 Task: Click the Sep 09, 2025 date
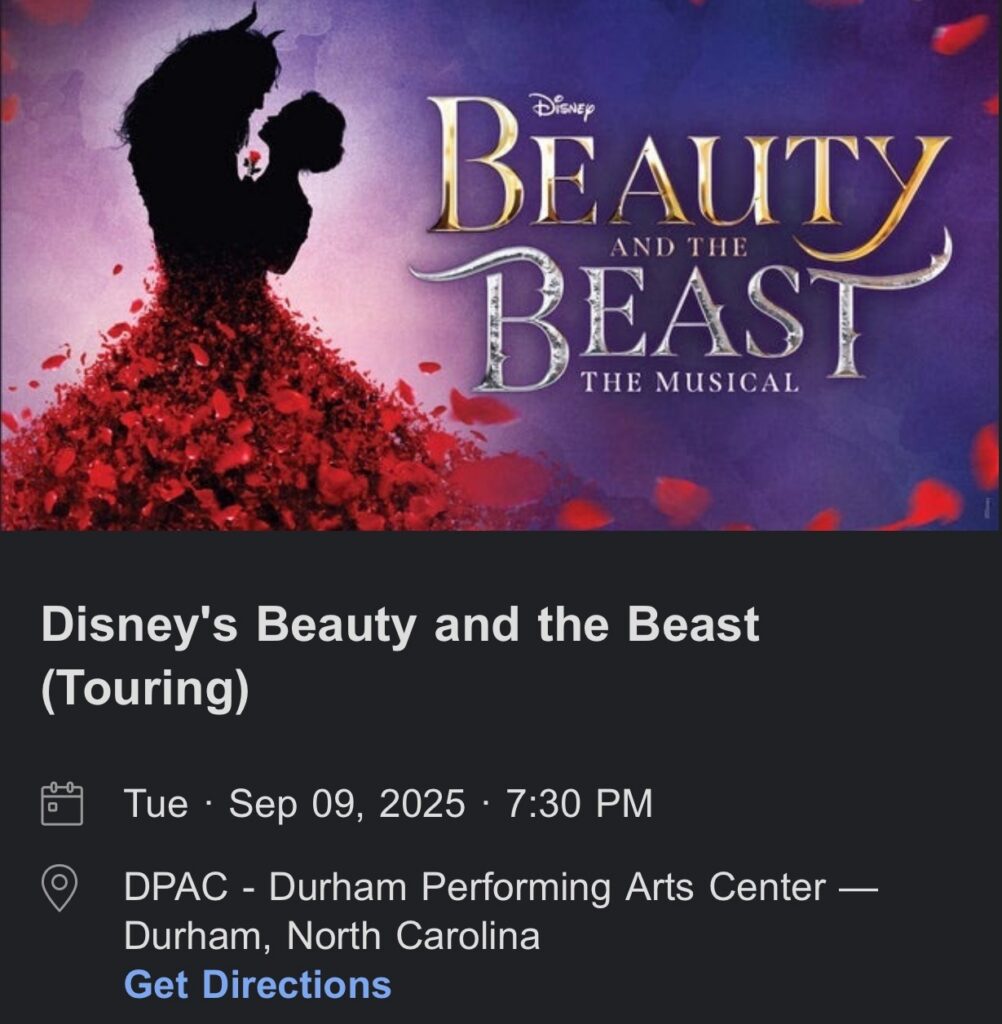tap(347, 803)
